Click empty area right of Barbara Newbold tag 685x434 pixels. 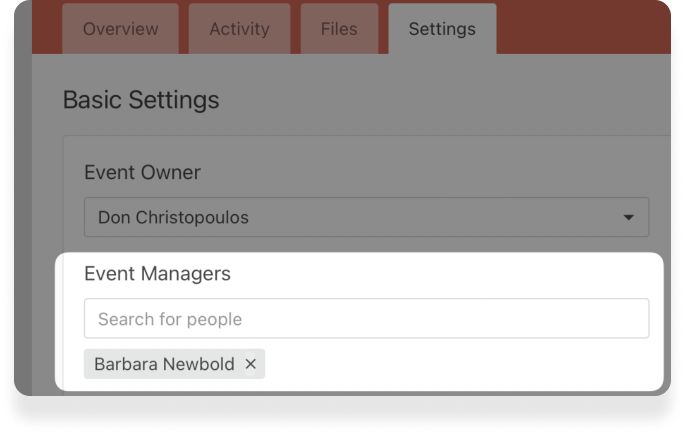[450, 364]
